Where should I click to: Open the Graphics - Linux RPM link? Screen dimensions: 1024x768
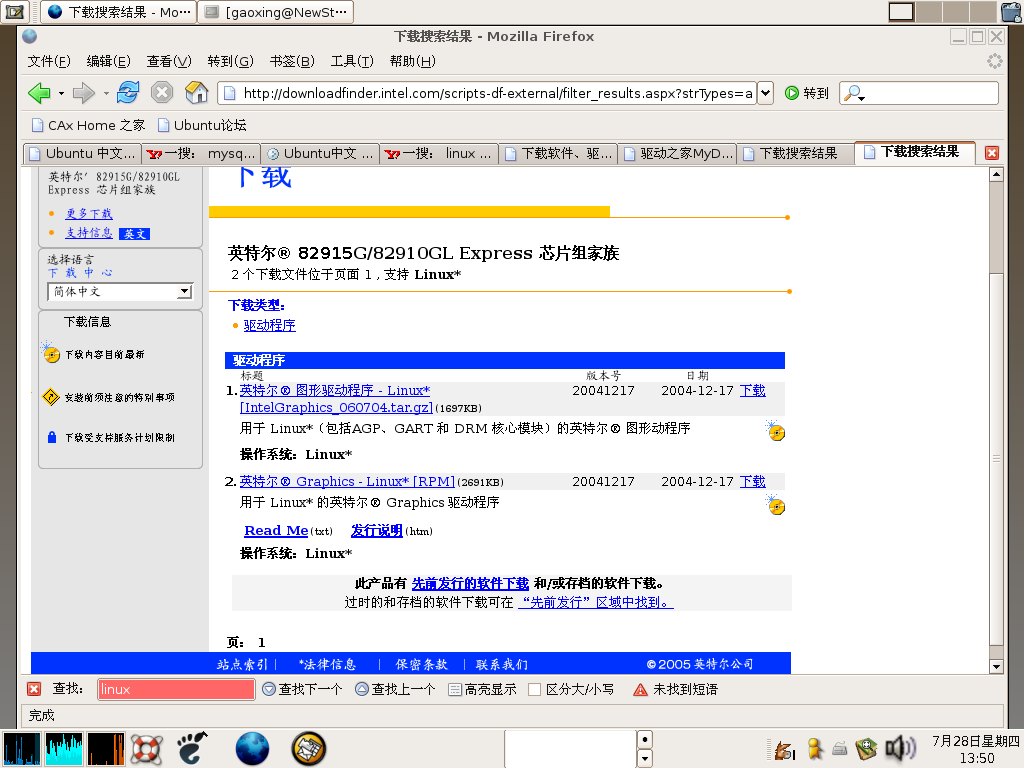347,481
